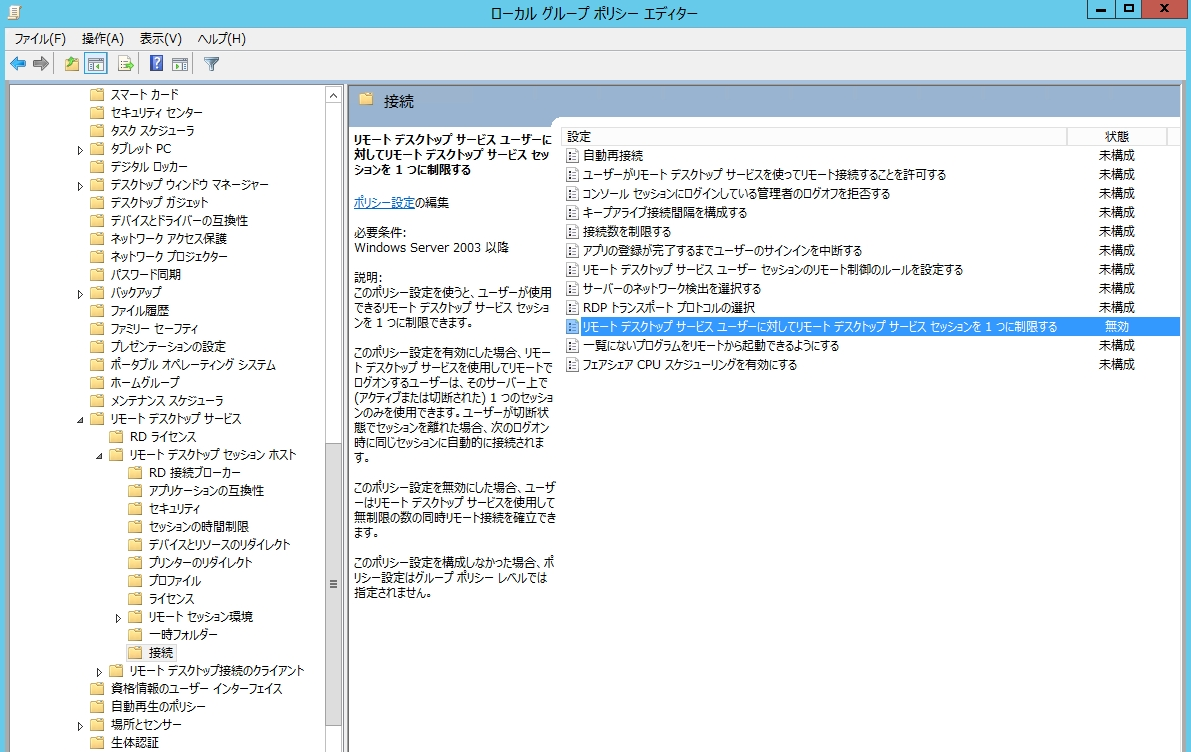Select the RD 接続ブローカー tree folder

coord(194,472)
